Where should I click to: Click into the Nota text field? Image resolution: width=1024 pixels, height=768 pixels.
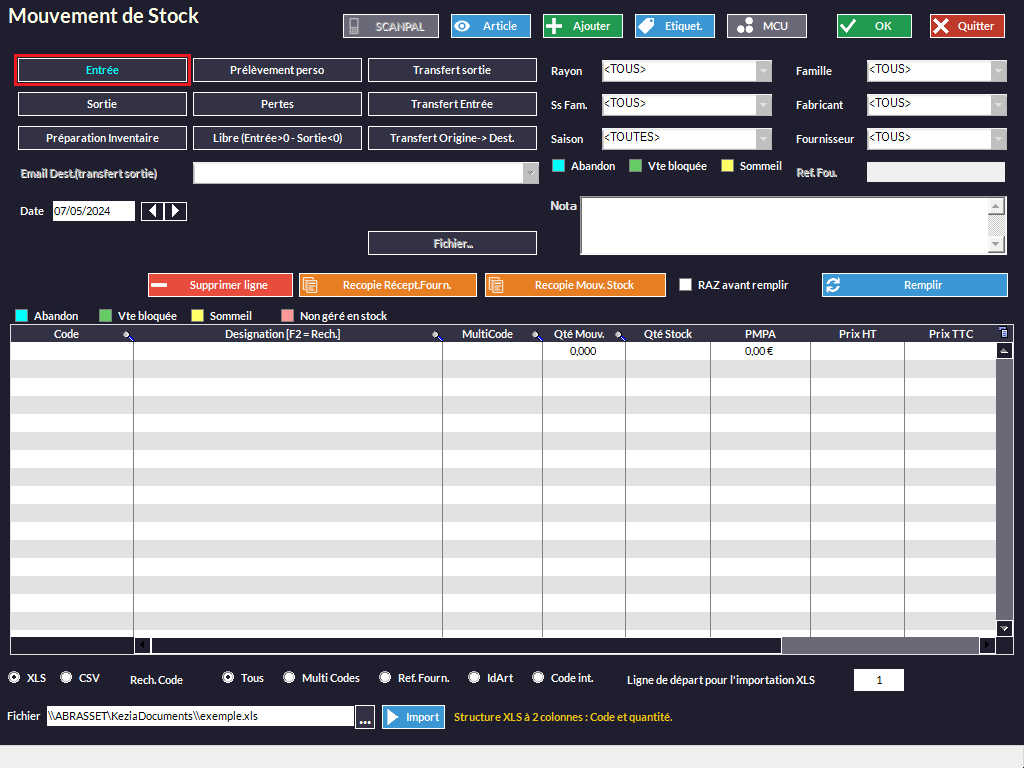click(x=784, y=225)
